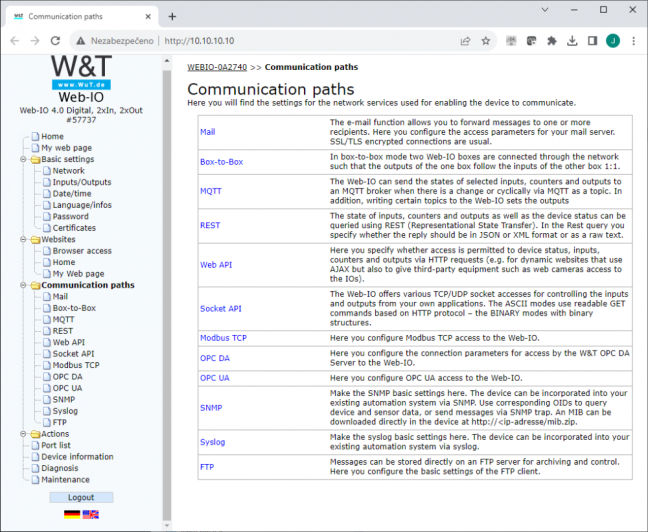Select OPC DA in the navigation tree
This screenshot has width=648, height=532.
coord(67,377)
